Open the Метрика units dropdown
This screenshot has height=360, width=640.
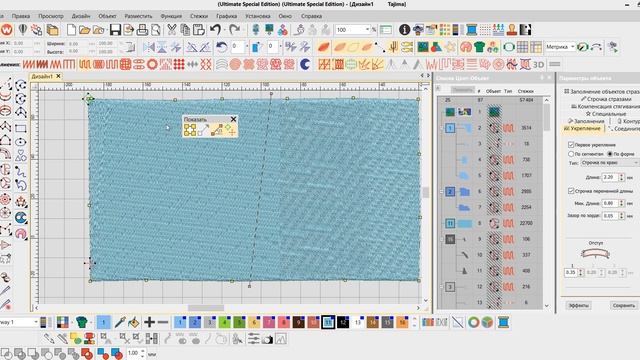tap(573, 47)
